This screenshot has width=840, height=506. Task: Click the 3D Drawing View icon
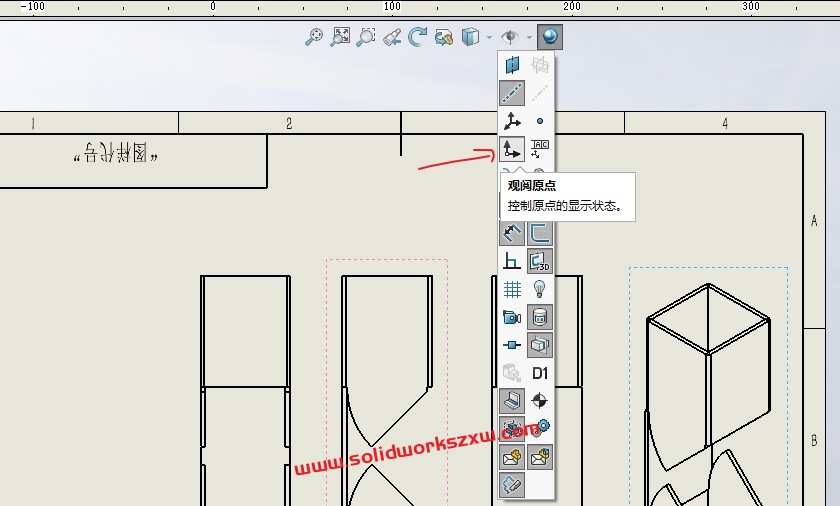coord(444,37)
